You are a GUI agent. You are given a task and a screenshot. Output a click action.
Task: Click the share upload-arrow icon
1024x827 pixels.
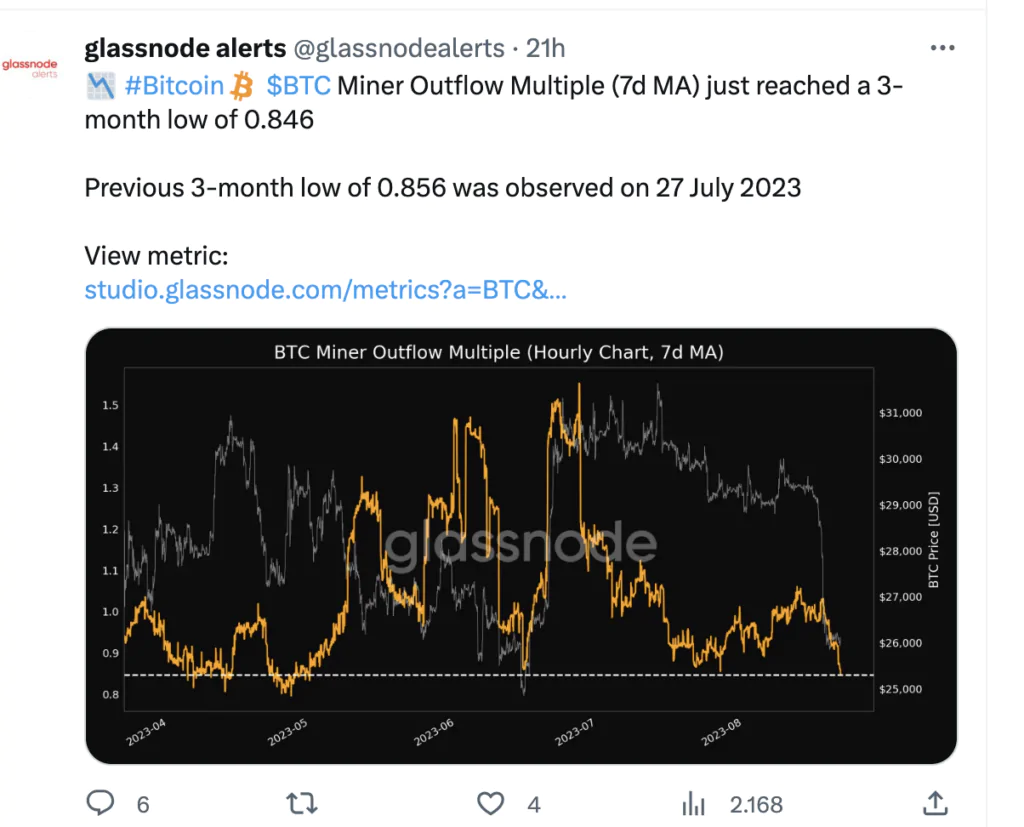pos(935,802)
